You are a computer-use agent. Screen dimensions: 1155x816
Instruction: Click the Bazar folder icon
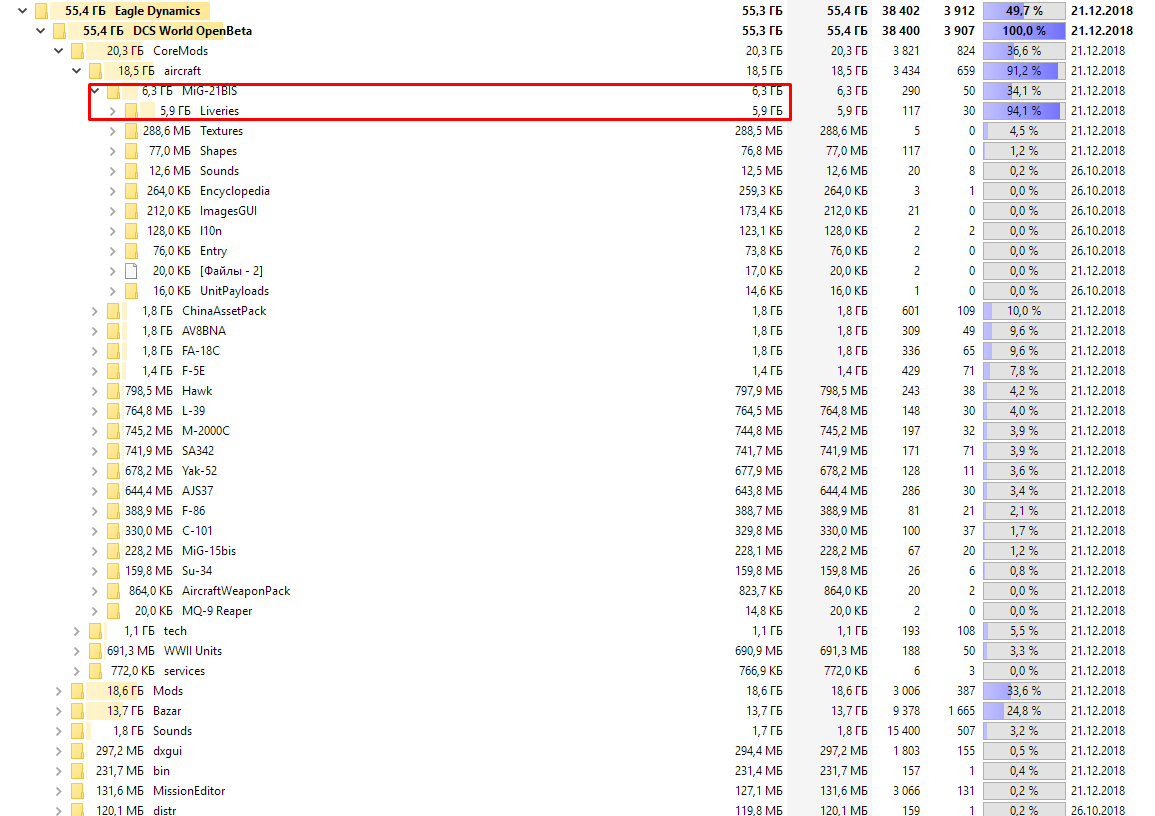(77, 711)
